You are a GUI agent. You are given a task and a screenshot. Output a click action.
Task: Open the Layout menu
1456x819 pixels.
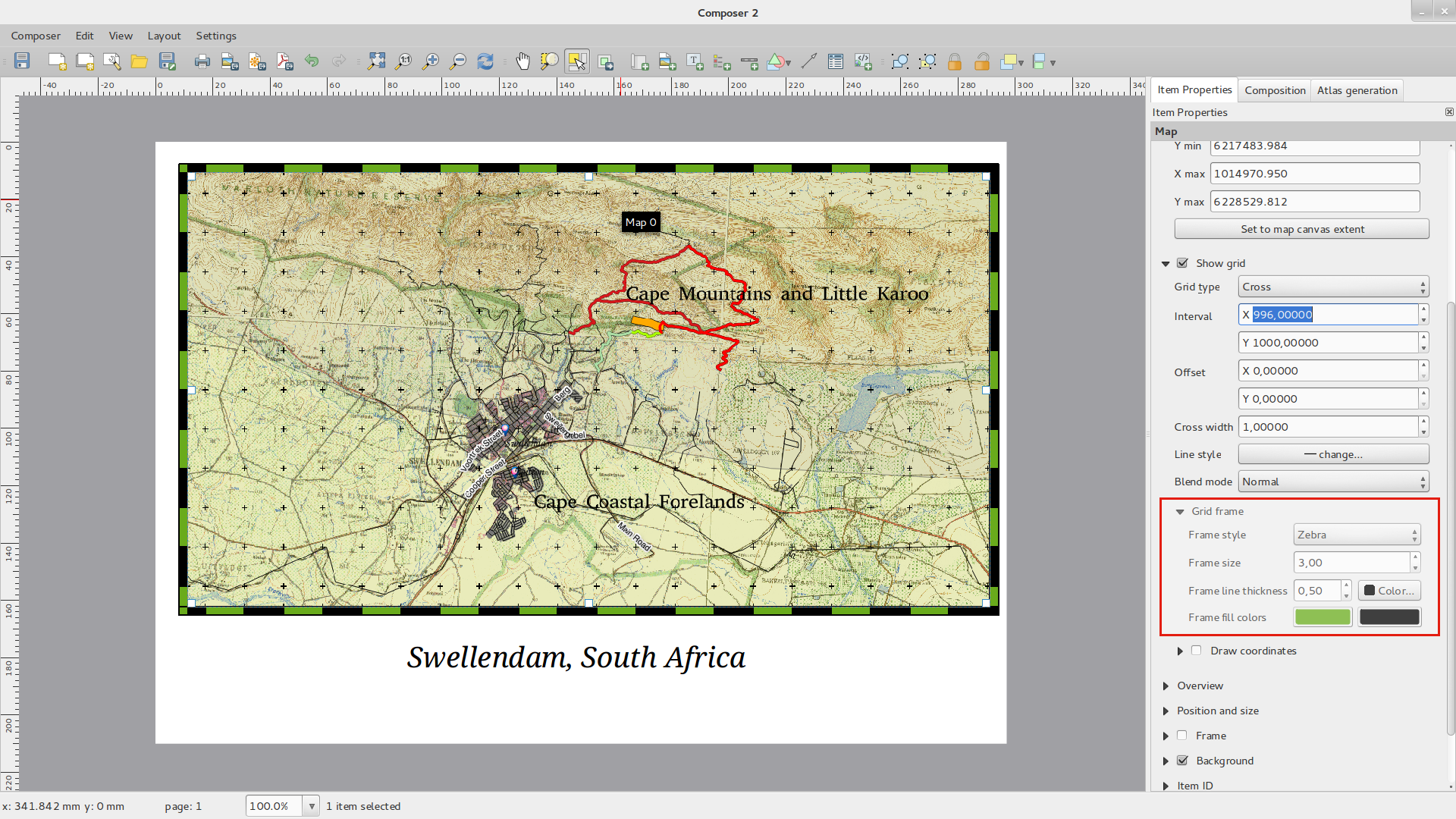coord(164,36)
